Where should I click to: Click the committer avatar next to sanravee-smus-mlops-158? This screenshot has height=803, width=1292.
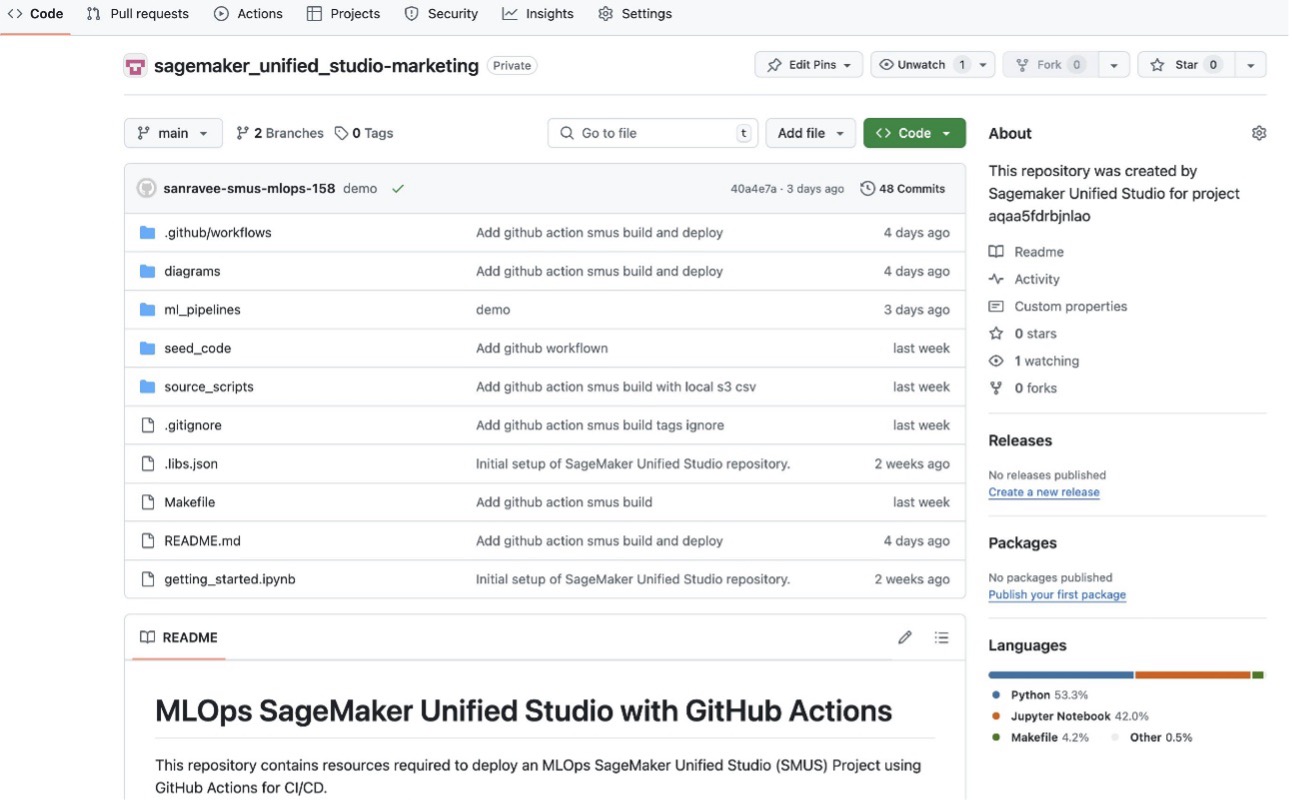click(147, 188)
